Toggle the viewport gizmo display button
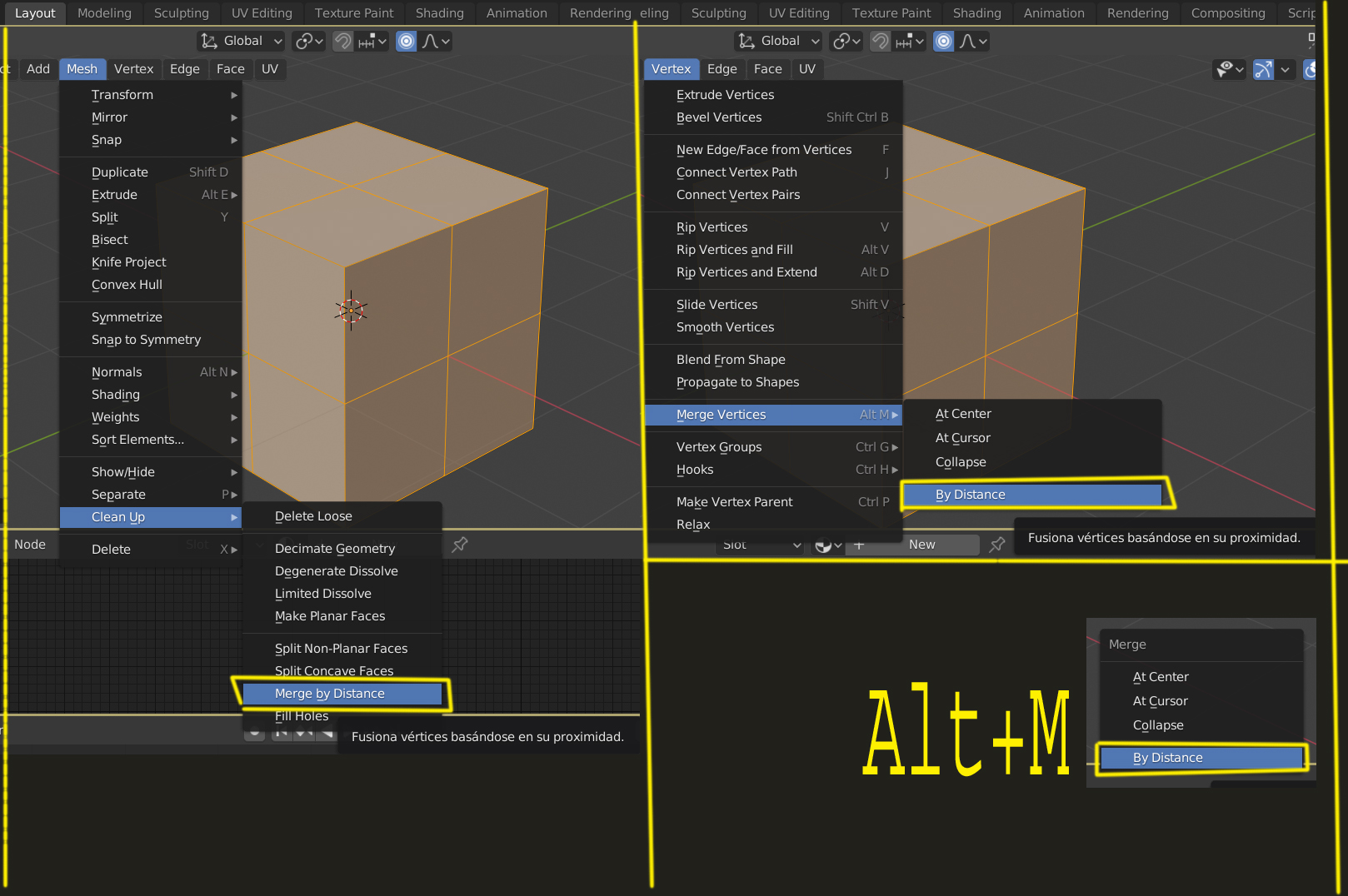This screenshot has height=896, width=1348. point(1263,69)
